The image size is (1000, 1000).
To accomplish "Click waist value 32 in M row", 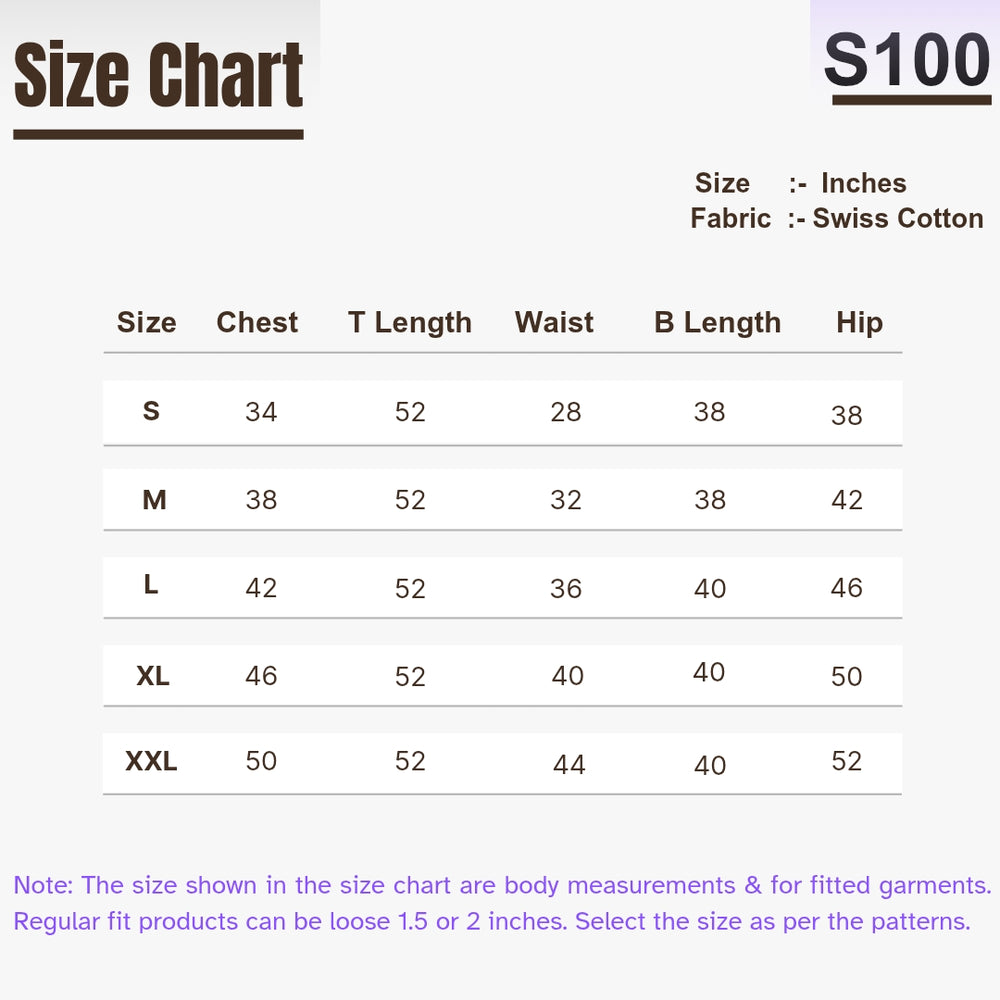I will tap(565, 500).
